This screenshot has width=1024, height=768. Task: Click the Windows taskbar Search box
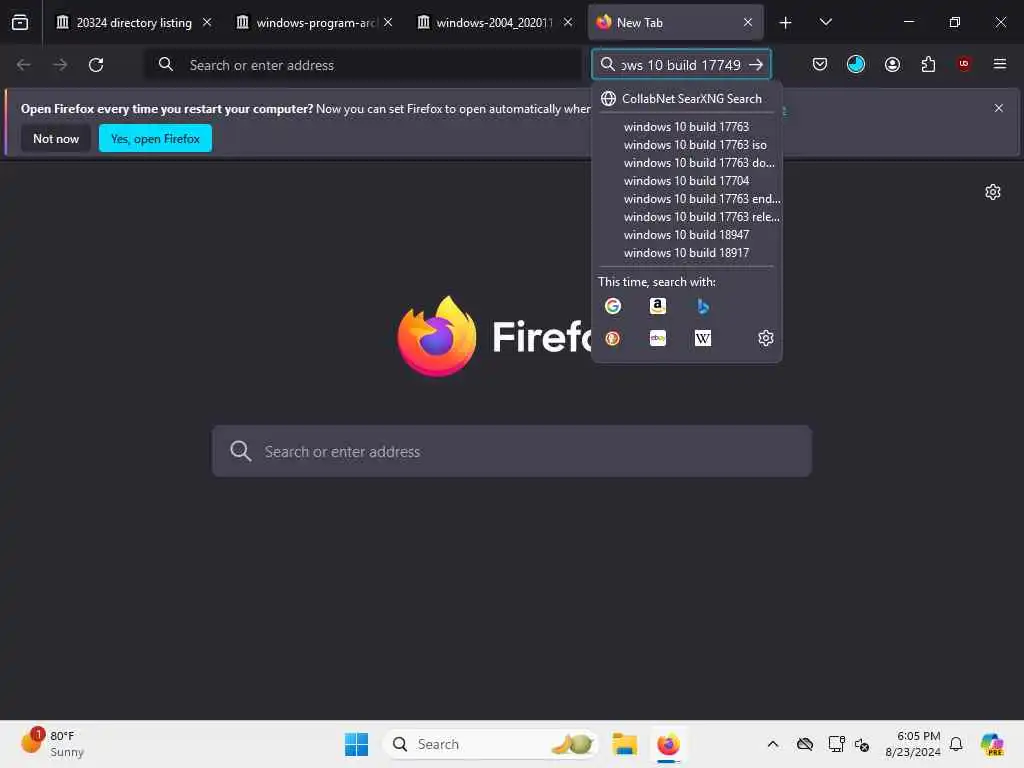click(x=490, y=744)
